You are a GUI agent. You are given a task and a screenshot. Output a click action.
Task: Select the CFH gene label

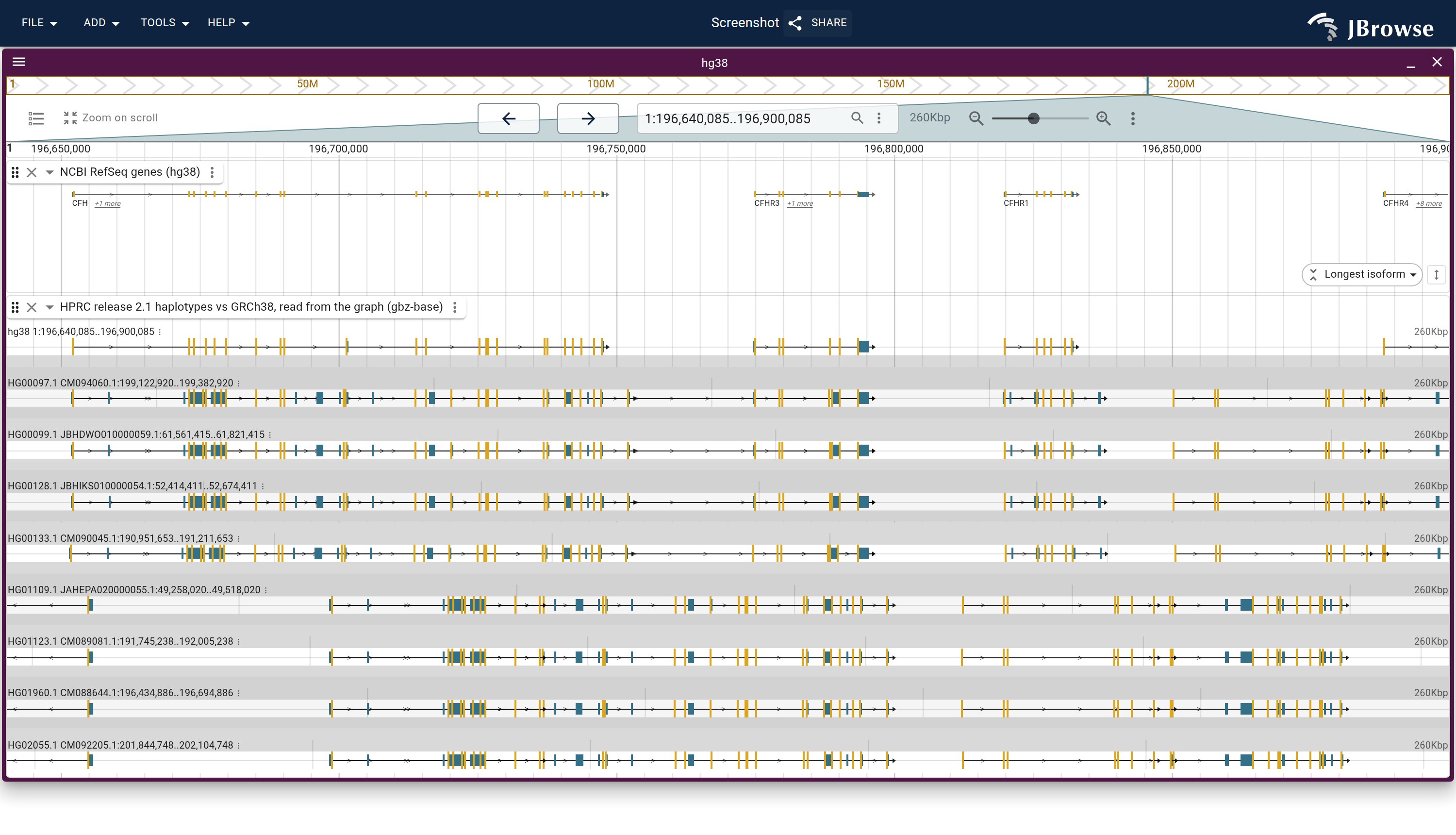tap(80, 203)
